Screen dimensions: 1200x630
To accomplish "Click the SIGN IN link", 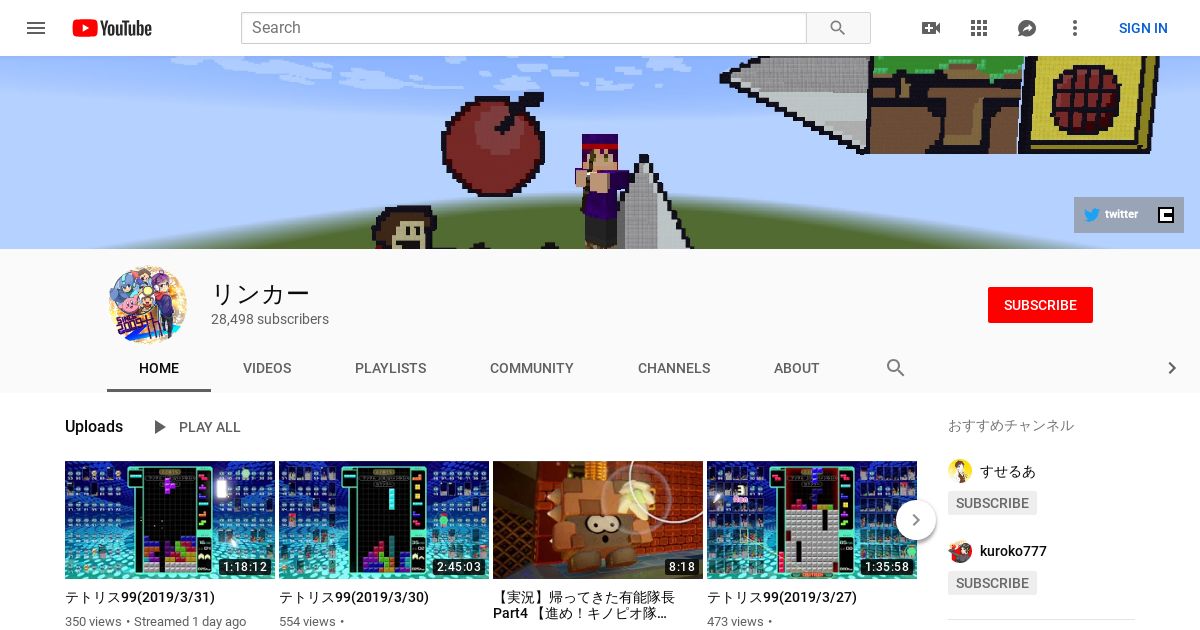I will 1143,28.
